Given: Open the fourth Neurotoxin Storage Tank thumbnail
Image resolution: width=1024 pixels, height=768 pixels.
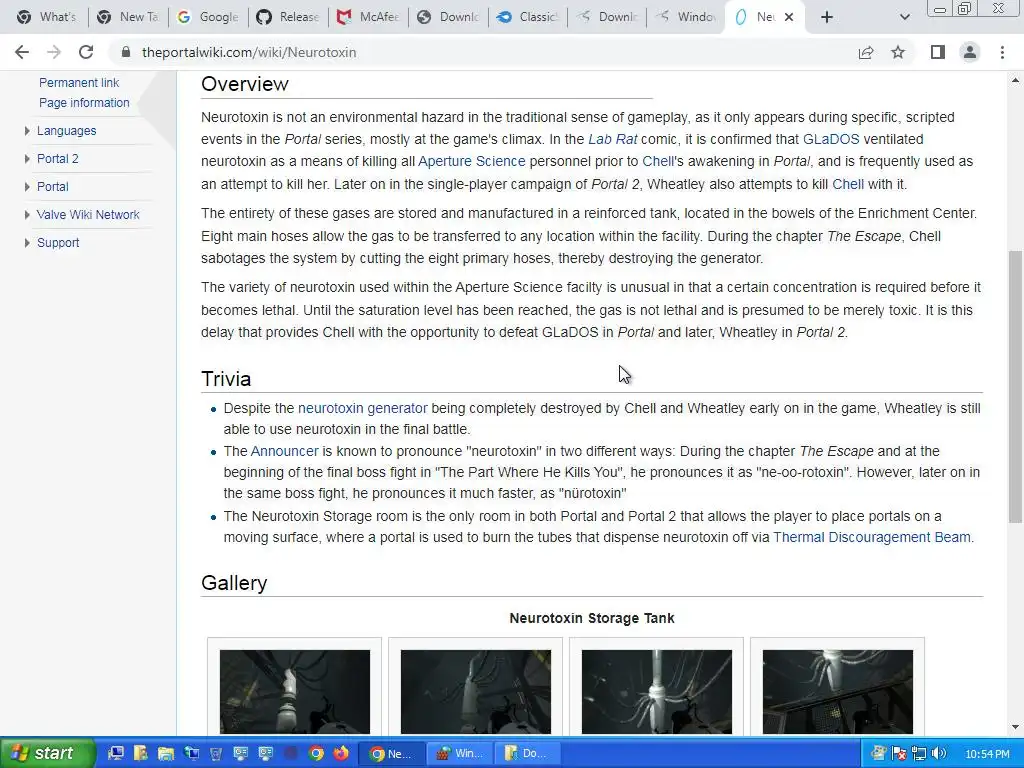Looking at the screenshot, I should click(837, 692).
